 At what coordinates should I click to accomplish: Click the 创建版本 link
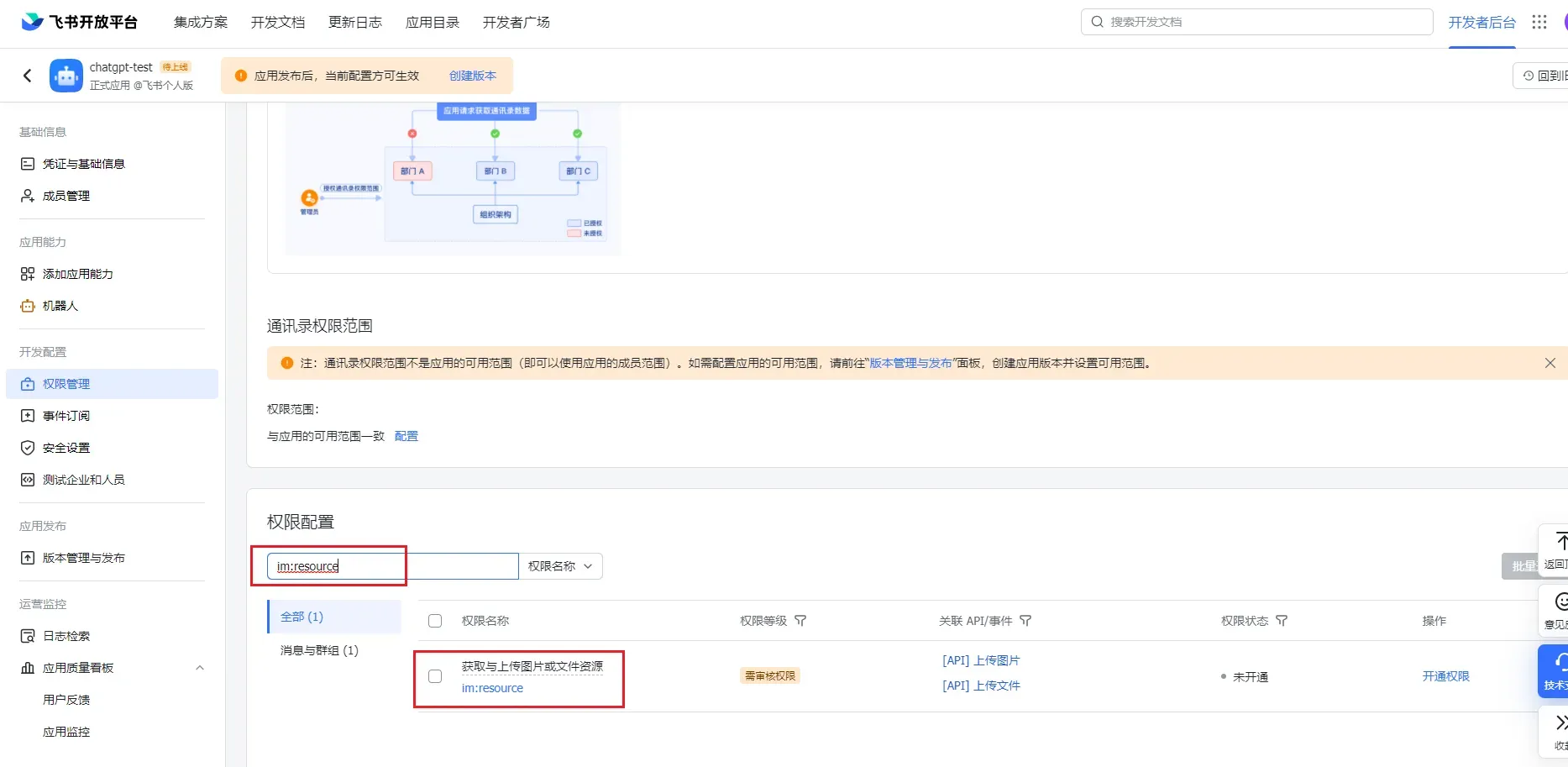[473, 76]
